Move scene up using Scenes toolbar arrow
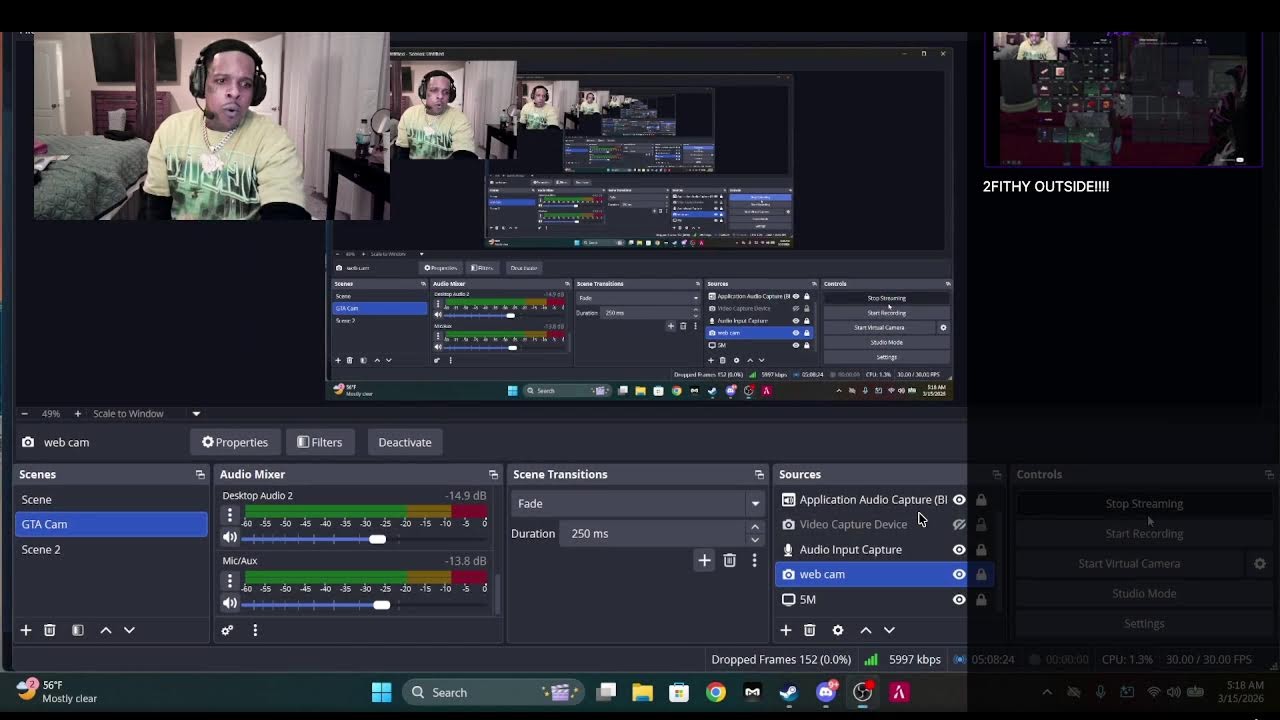This screenshot has height=720, width=1280. pos(106,630)
